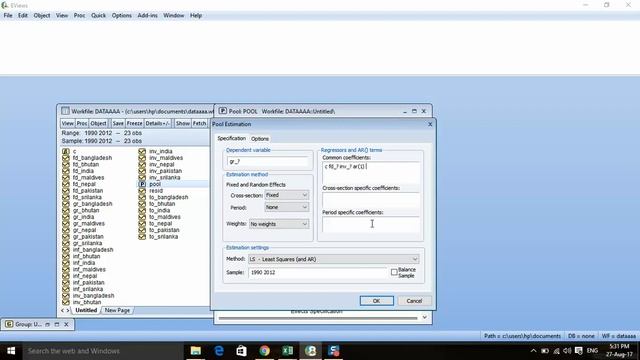Select the coefficient vector c icon
The width and height of the screenshot is (640, 360).
pos(66,151)
